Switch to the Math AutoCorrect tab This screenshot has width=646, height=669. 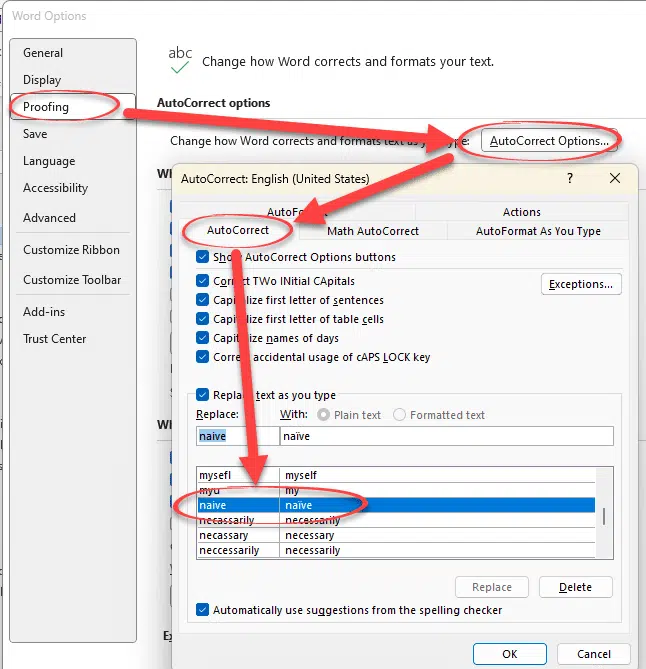(373, 231)
